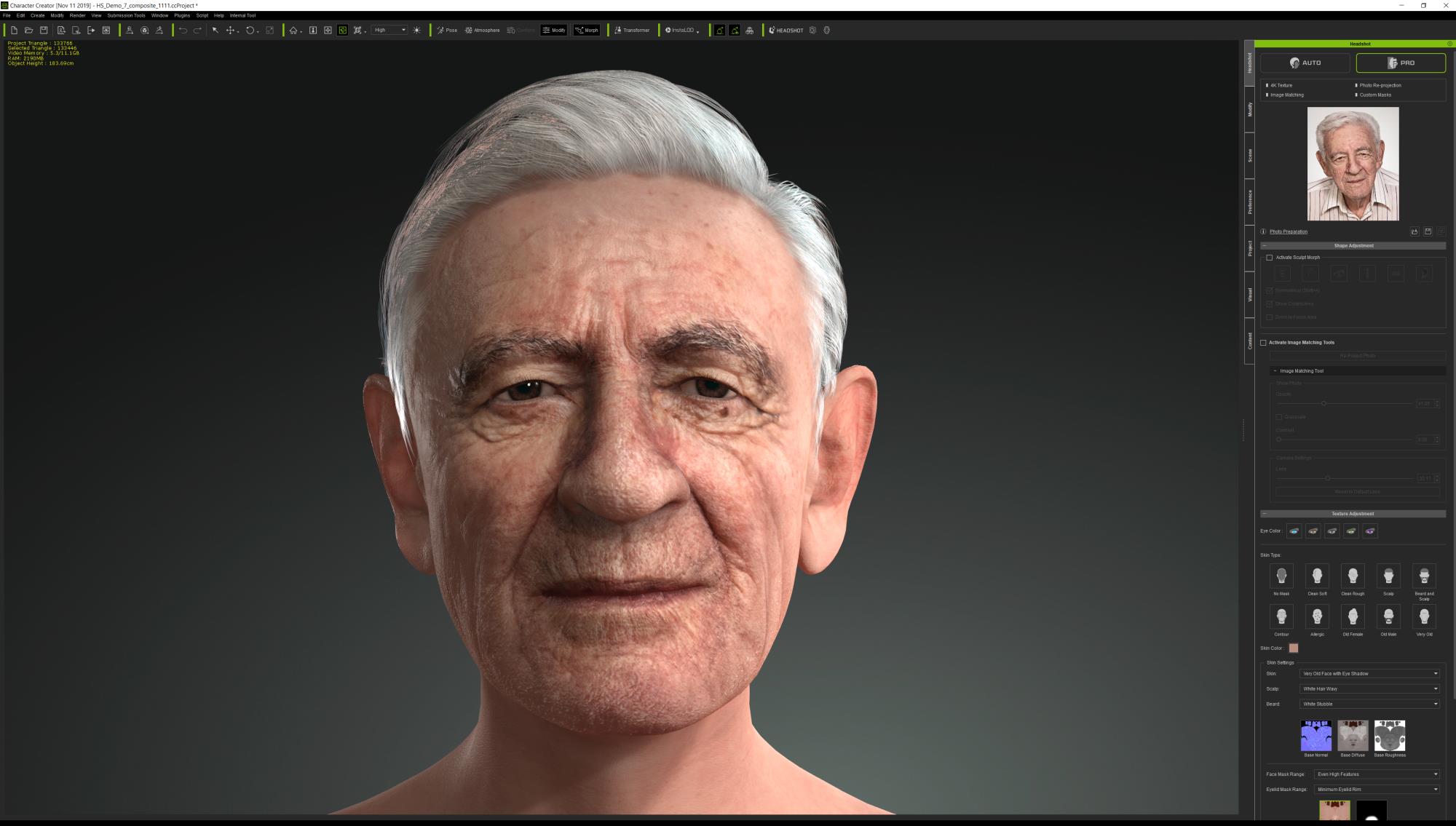
Task: Open the File menu
Action: point(7,15)
